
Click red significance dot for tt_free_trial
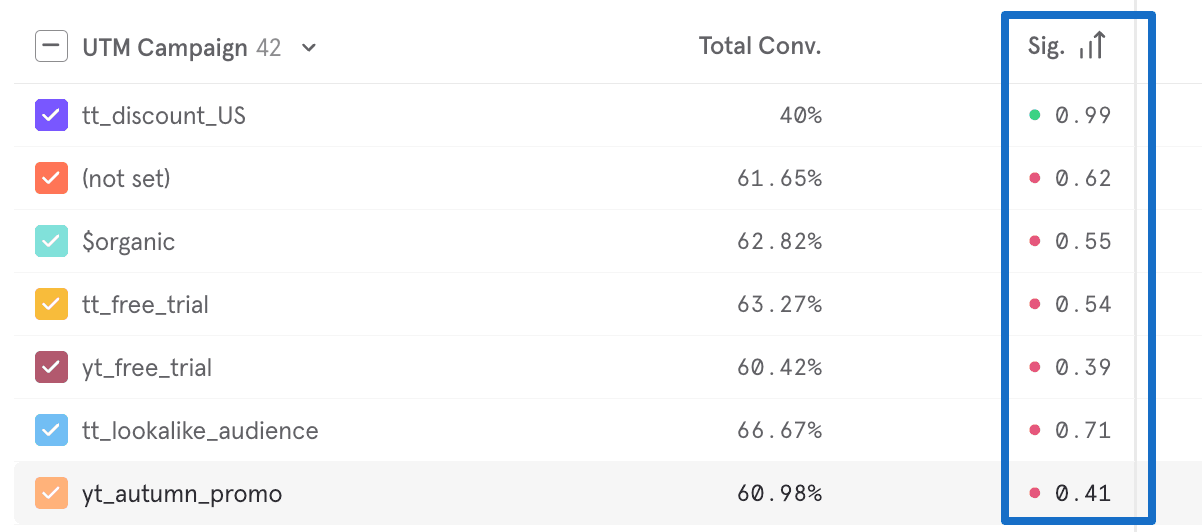click(x=1035, y=305)
